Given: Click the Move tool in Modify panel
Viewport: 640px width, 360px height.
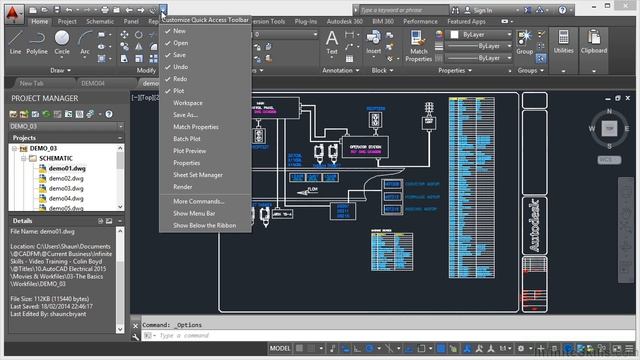Looking at the screenshot, I should [x=124, y=35].
